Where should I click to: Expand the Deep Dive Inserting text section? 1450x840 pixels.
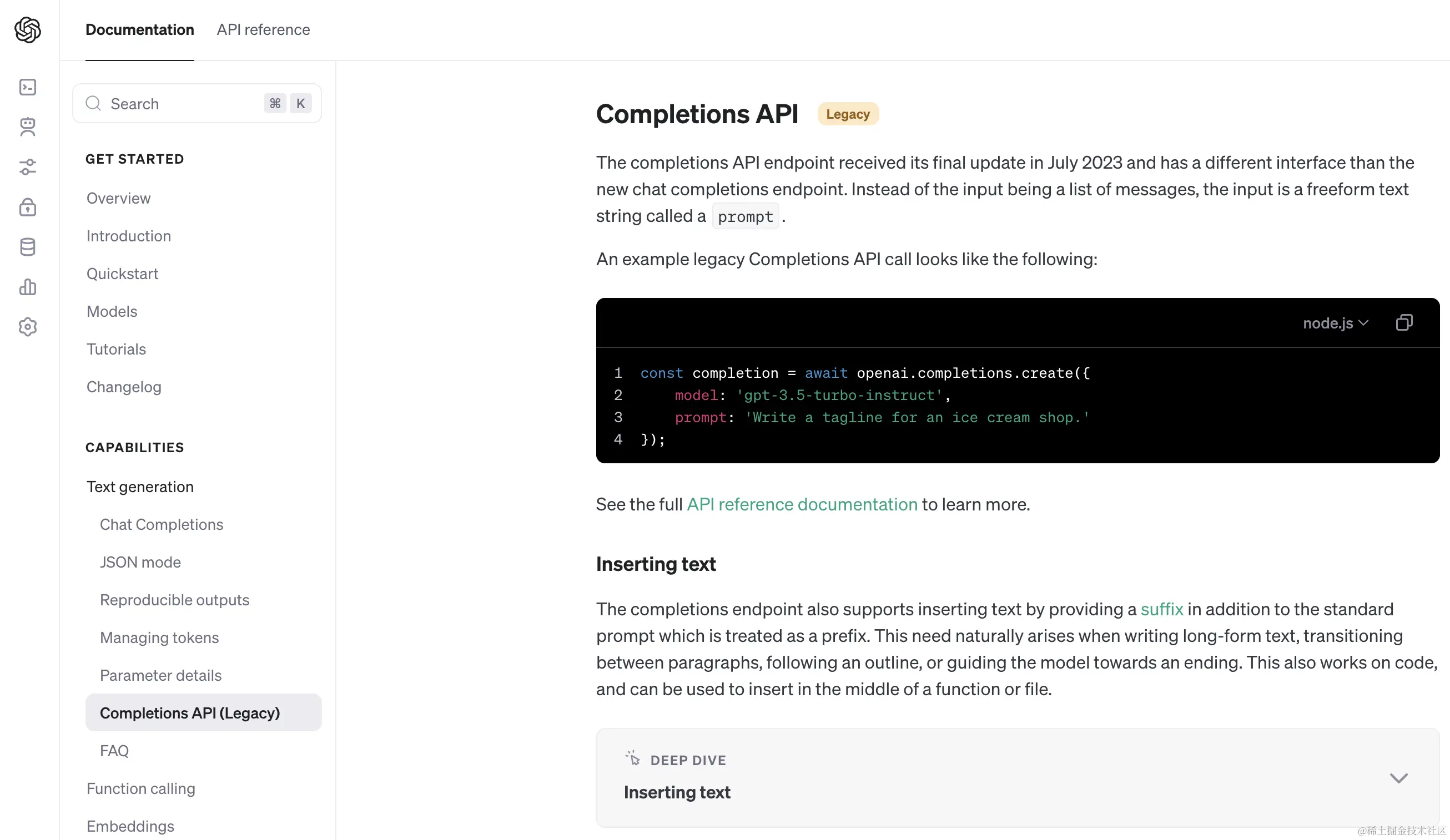[x=1398, y=778]
